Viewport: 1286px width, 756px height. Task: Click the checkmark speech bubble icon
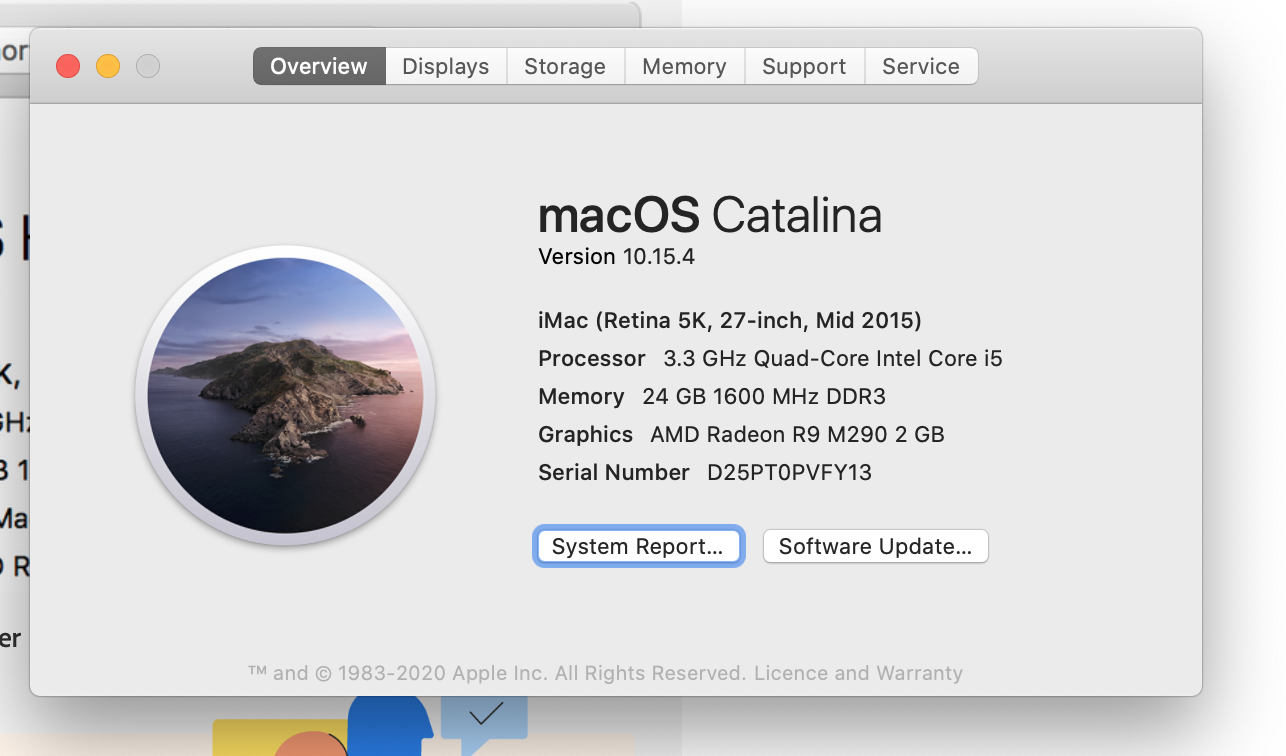click(485, 714)
